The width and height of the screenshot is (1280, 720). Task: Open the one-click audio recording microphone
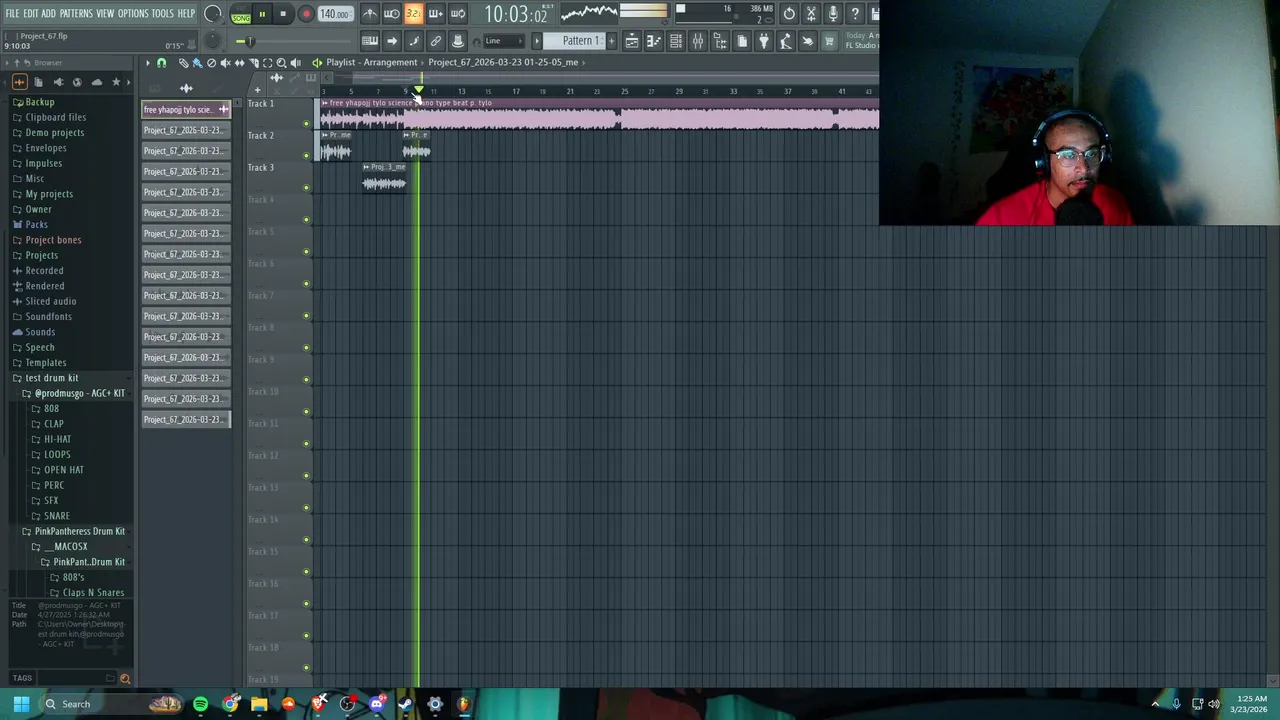[x=832, y=14]
